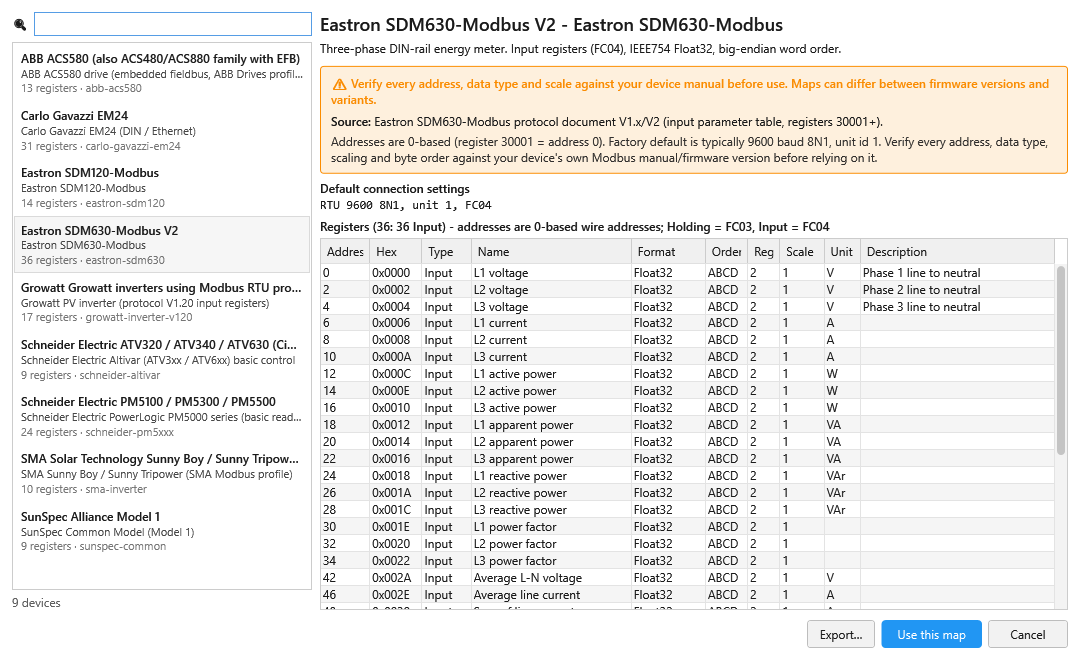Click the 9 devices count label

(x=36, y=603)
